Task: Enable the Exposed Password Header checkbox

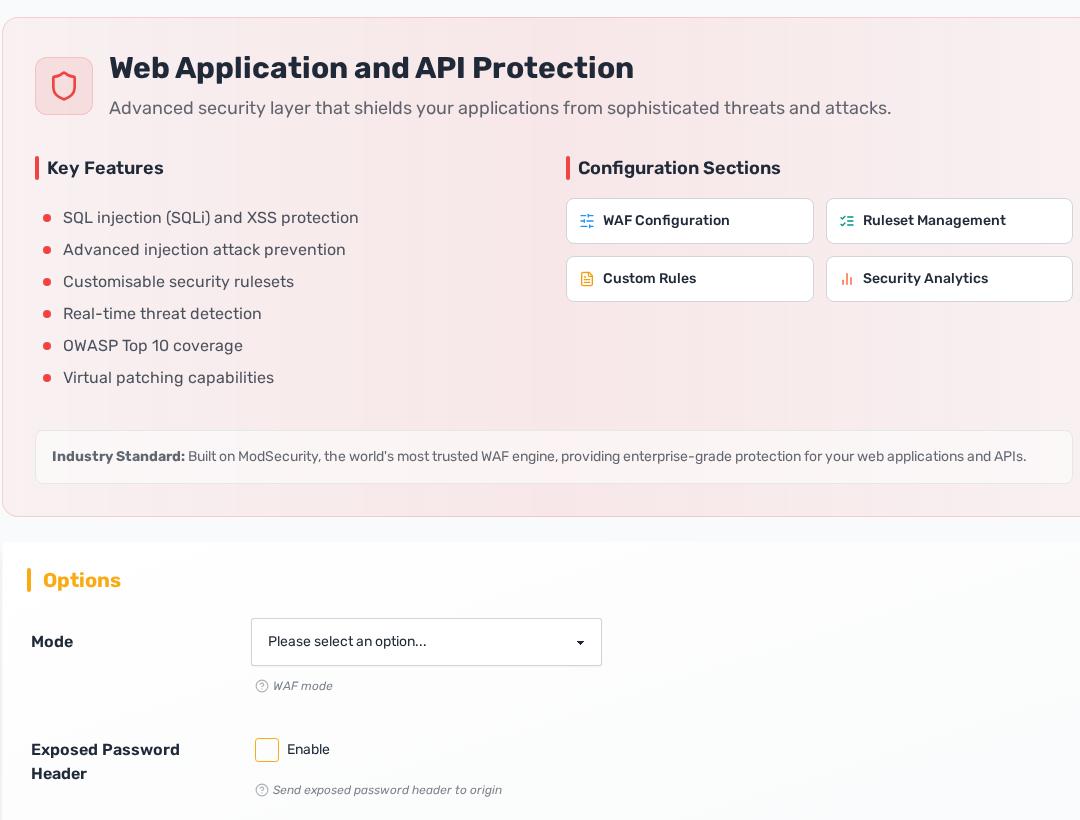Action: coord(267,750)
